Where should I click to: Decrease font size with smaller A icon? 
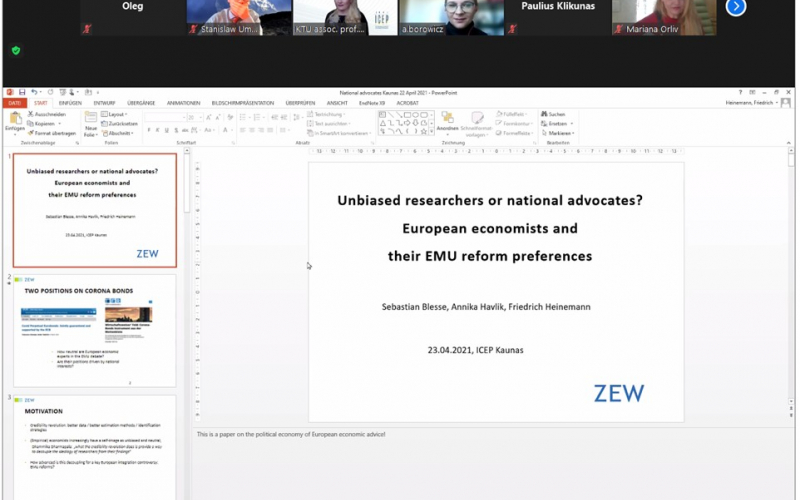(x=218, y=117)
